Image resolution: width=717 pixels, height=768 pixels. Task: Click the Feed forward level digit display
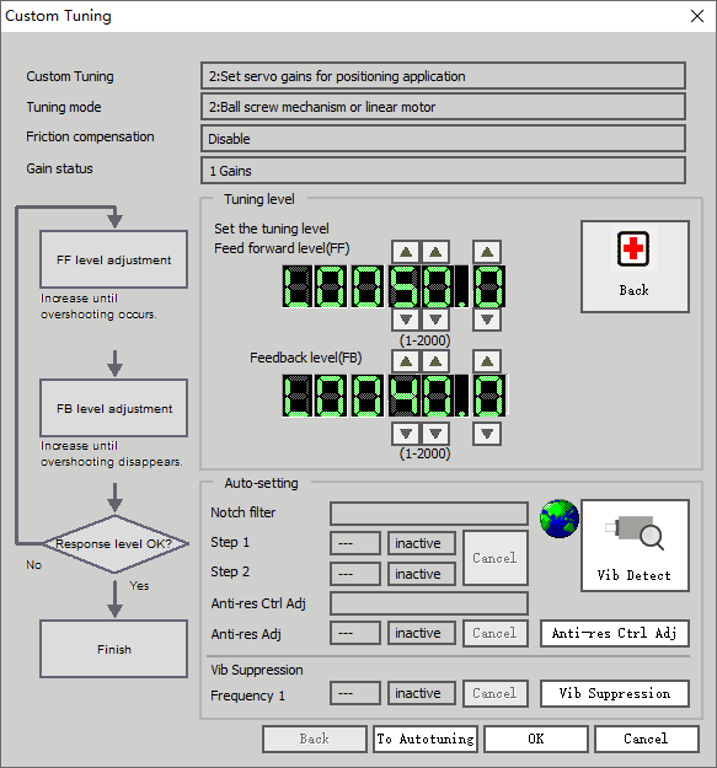click(x=394, y=287)
